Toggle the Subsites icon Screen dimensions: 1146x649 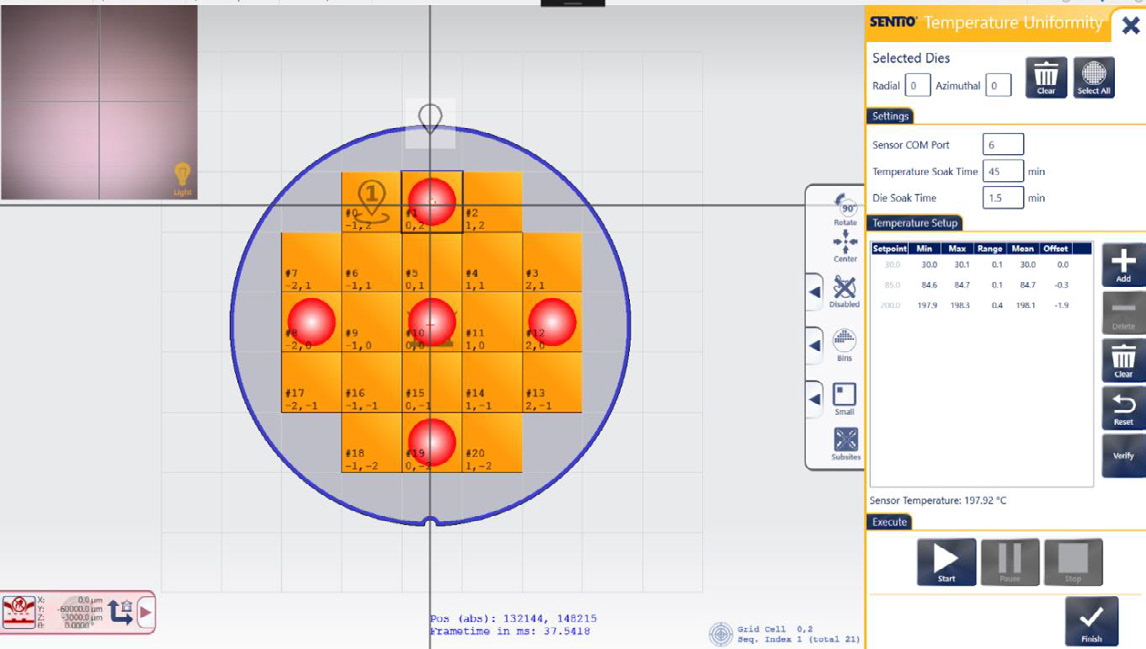click(845, 443)
